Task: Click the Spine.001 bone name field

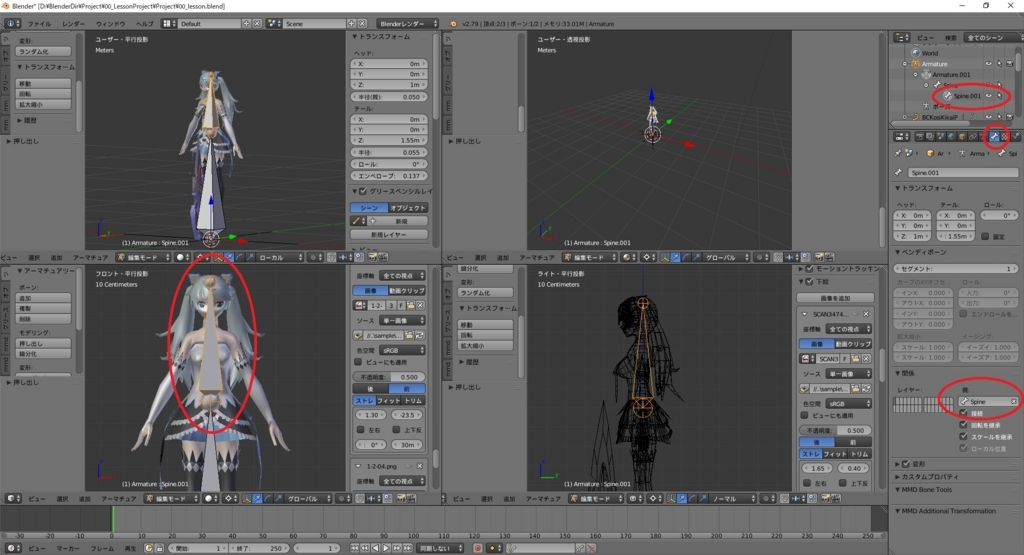Action: click(963, 172)
